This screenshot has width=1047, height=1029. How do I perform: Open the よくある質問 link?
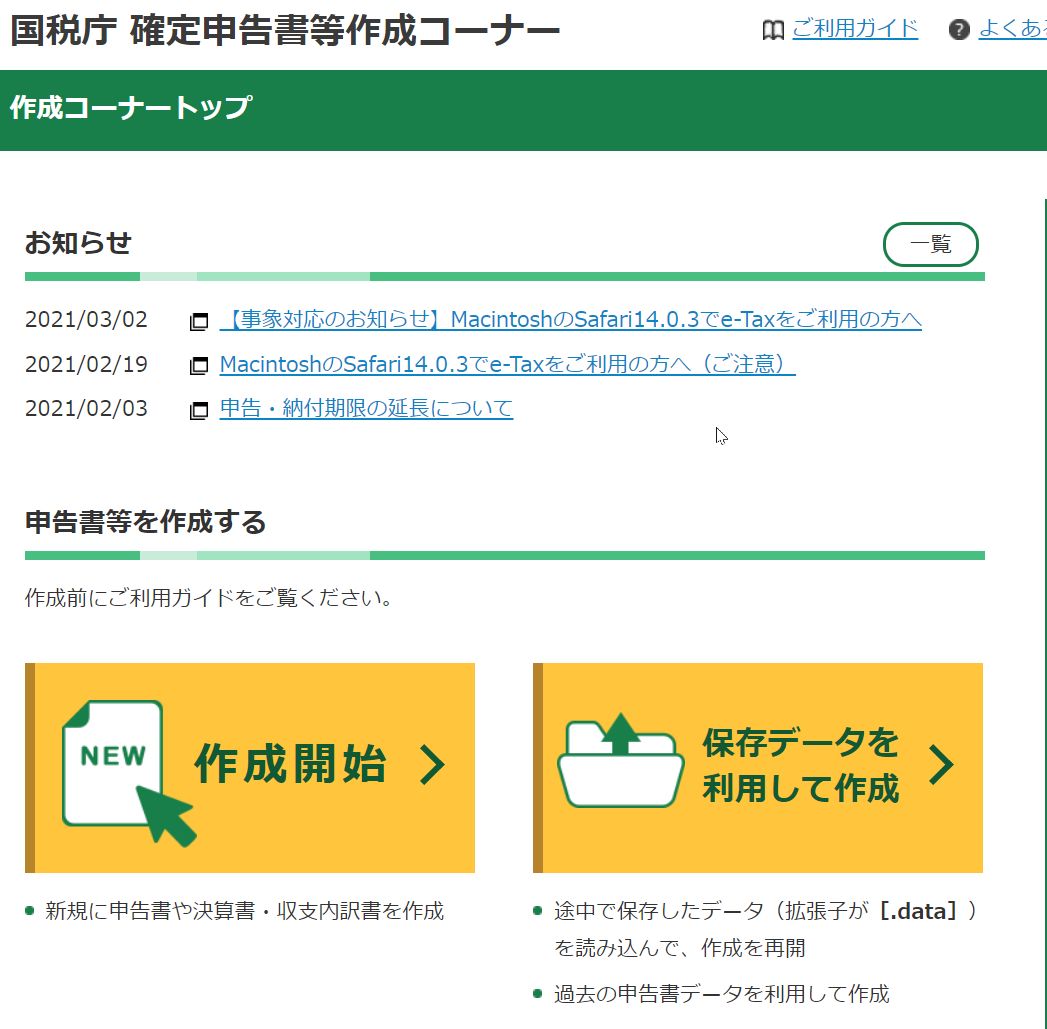(x=1012, y=29)
